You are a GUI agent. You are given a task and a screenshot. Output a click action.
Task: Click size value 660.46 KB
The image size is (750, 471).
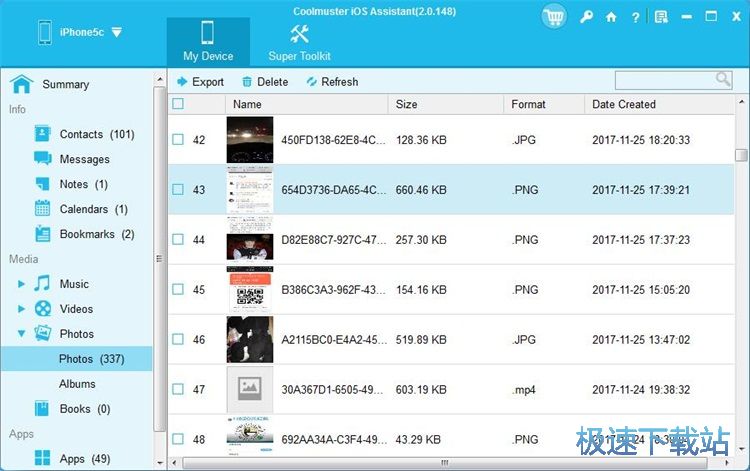[x=421, y=190]
